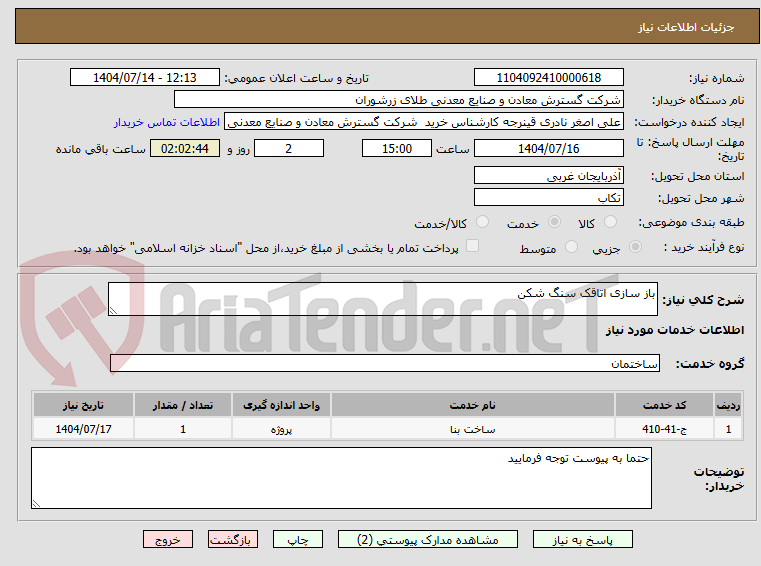Select the متوسط purchase type radio
The height and width of the screenshot is (566, 761).
(x=571, y=247)
